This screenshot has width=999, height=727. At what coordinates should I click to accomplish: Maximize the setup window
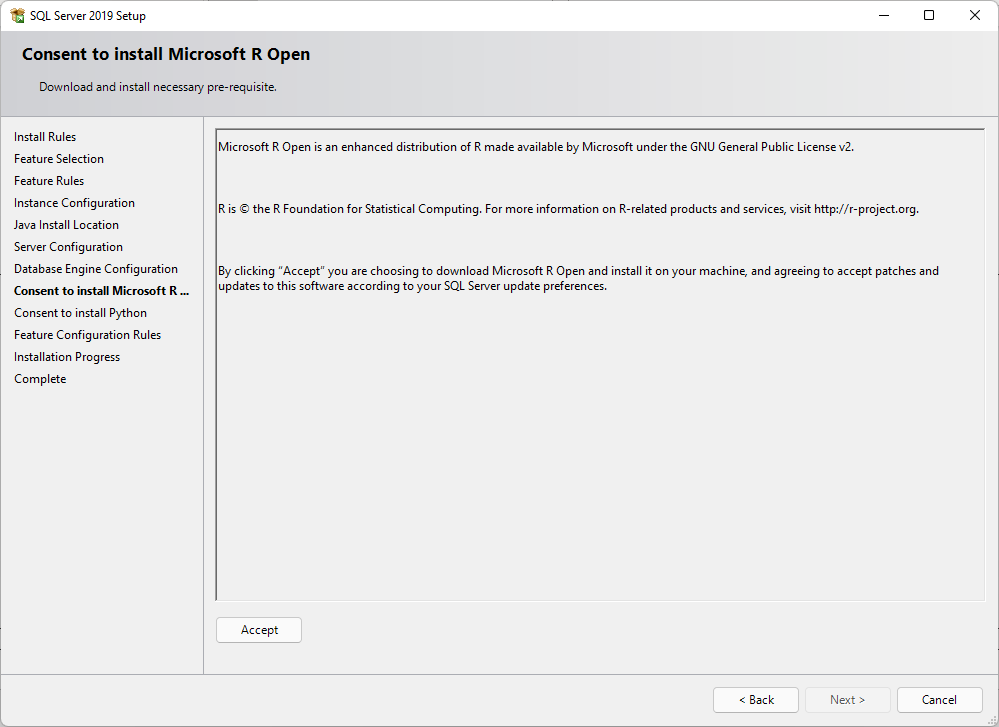(929, 15)
